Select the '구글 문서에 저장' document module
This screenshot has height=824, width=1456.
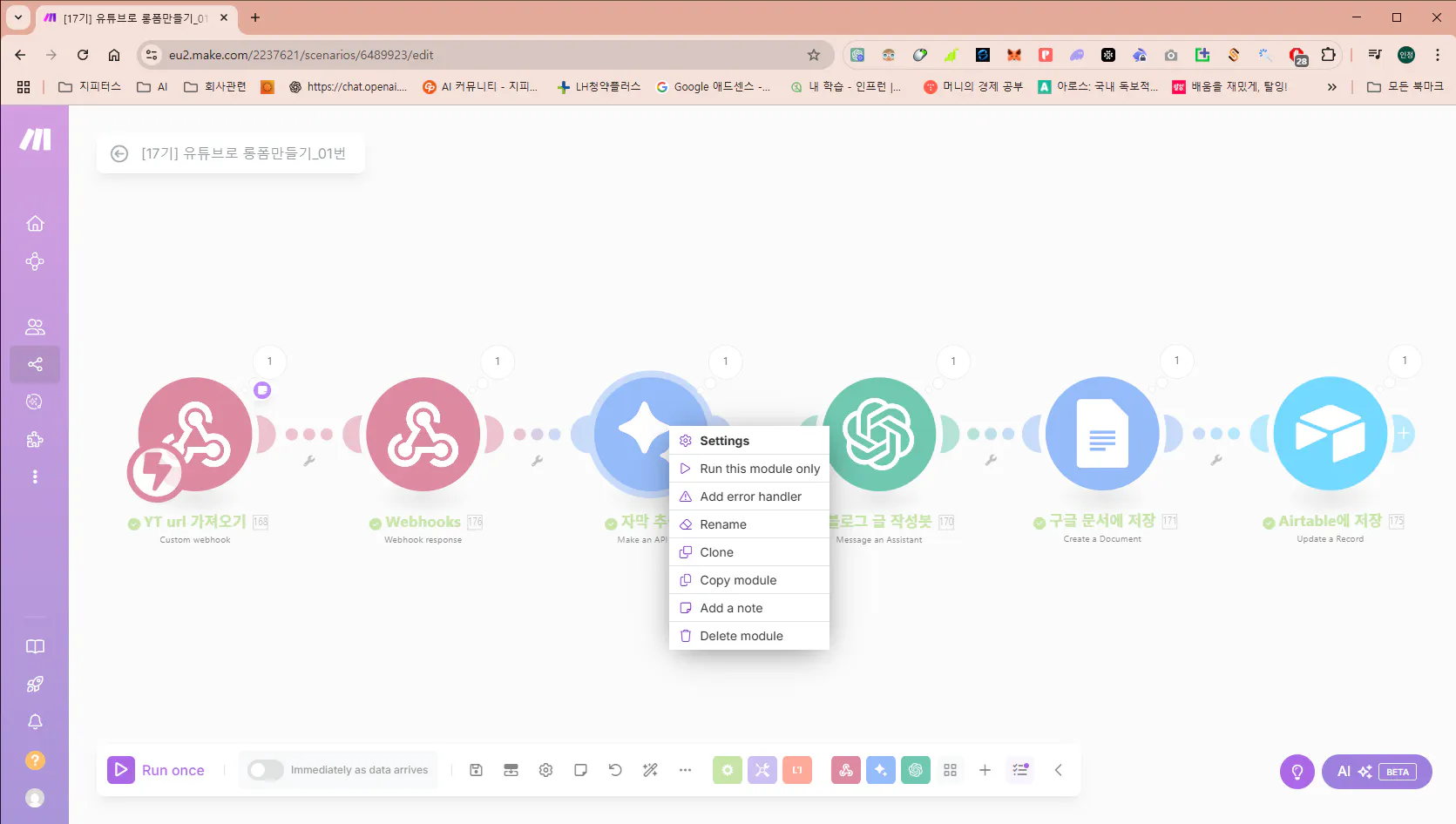click(1102, 433)
